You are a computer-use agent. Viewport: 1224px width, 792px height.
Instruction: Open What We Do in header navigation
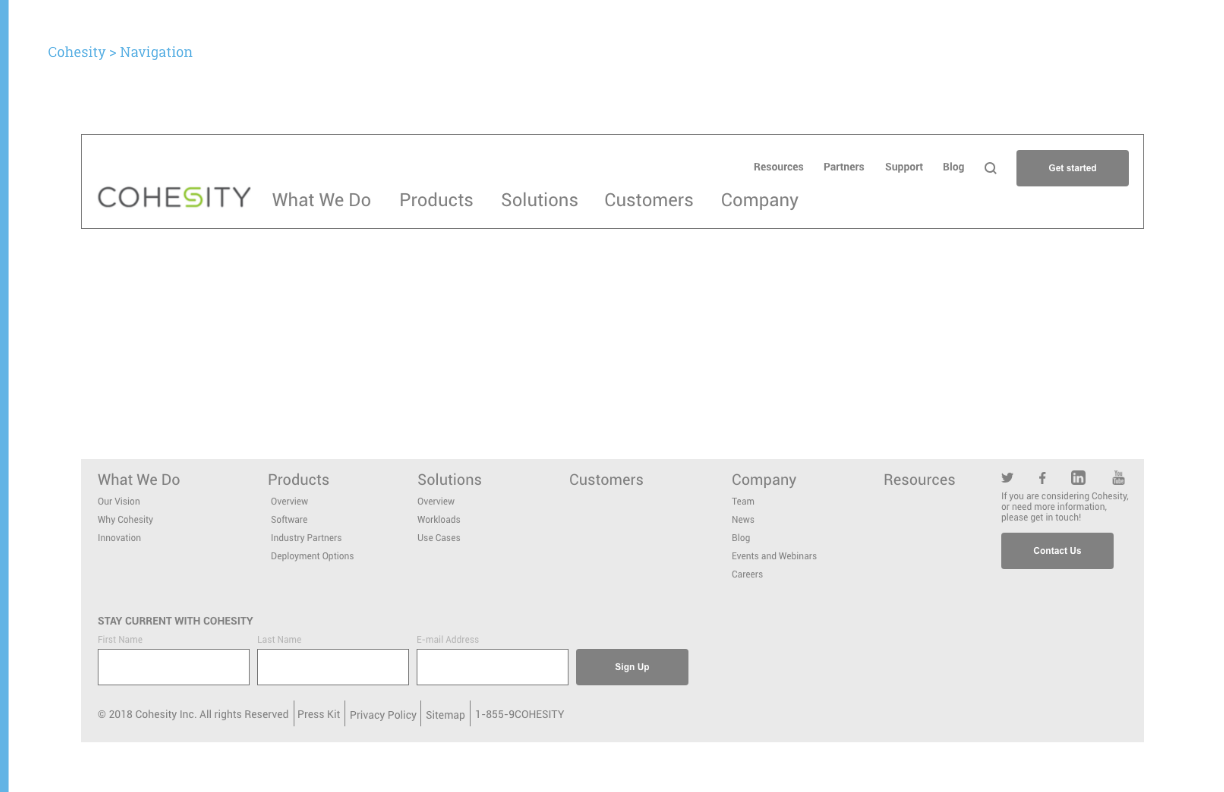pos(321,200)
